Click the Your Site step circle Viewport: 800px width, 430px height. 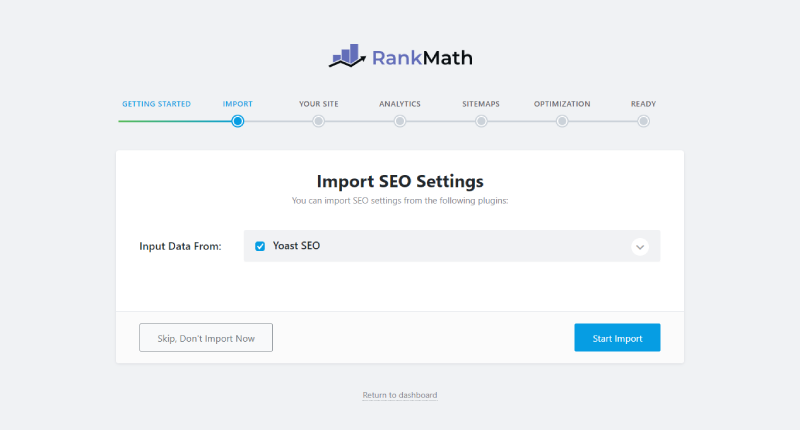318,121
